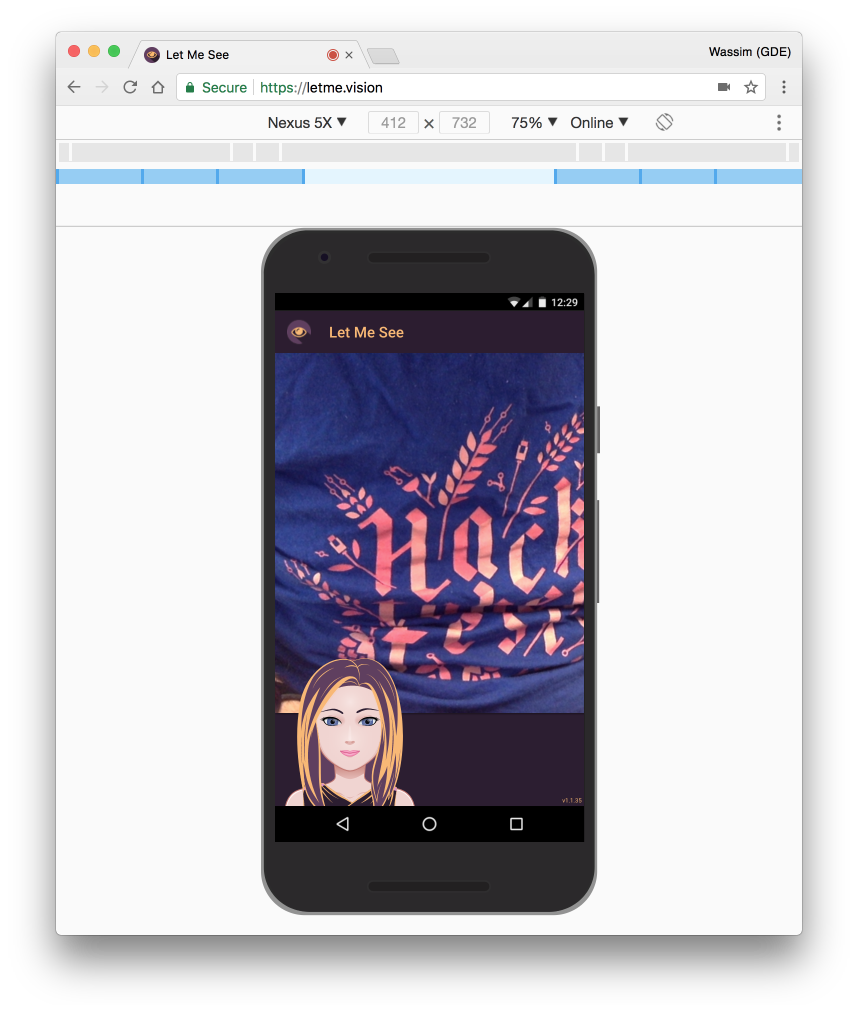
Task: Open the 75% zoom dropdown
Action: tap(534, 122)
